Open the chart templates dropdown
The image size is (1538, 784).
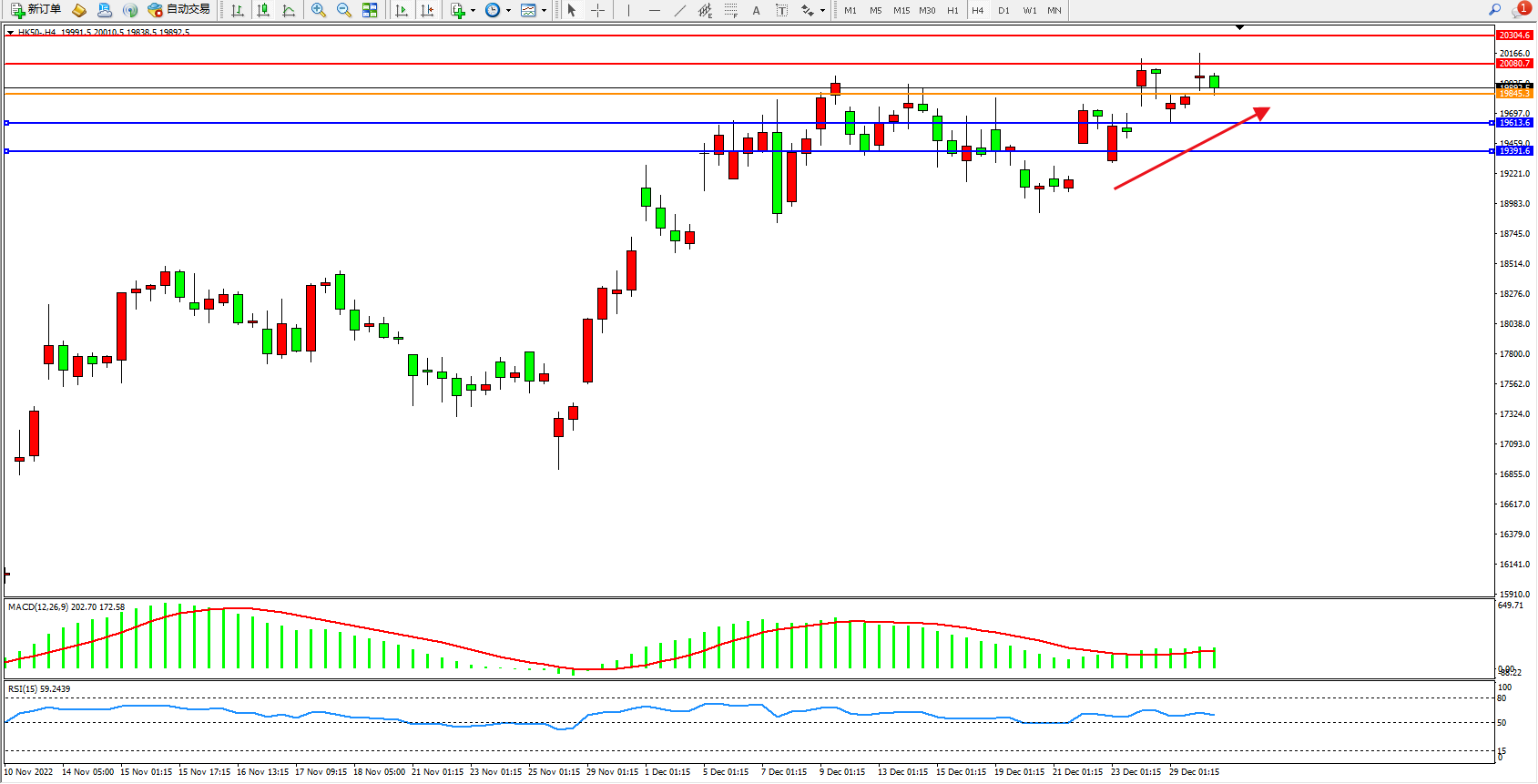tap(544, 11)
